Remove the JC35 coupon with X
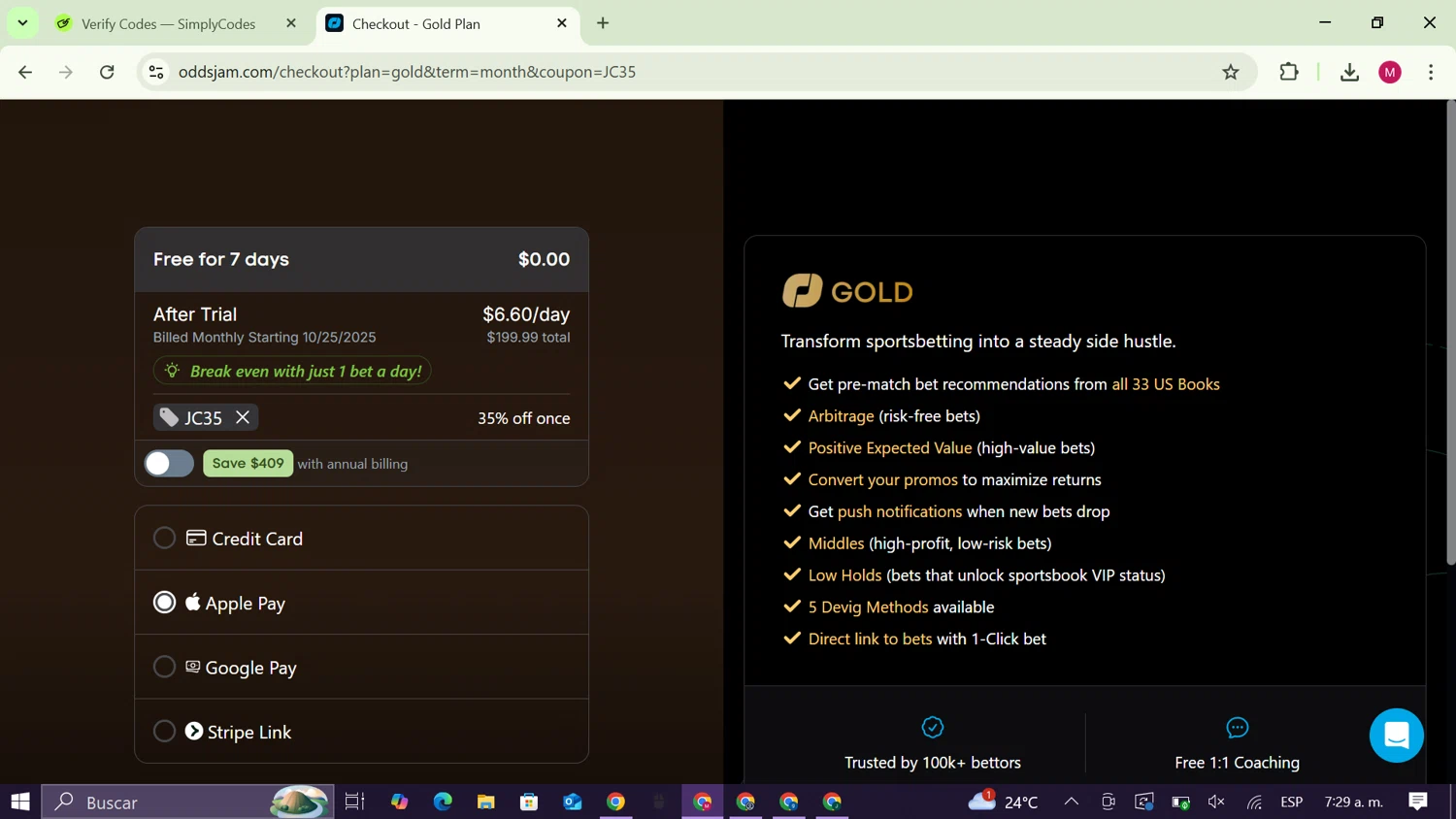1456x819 pixels. click(x=243, y=417)
